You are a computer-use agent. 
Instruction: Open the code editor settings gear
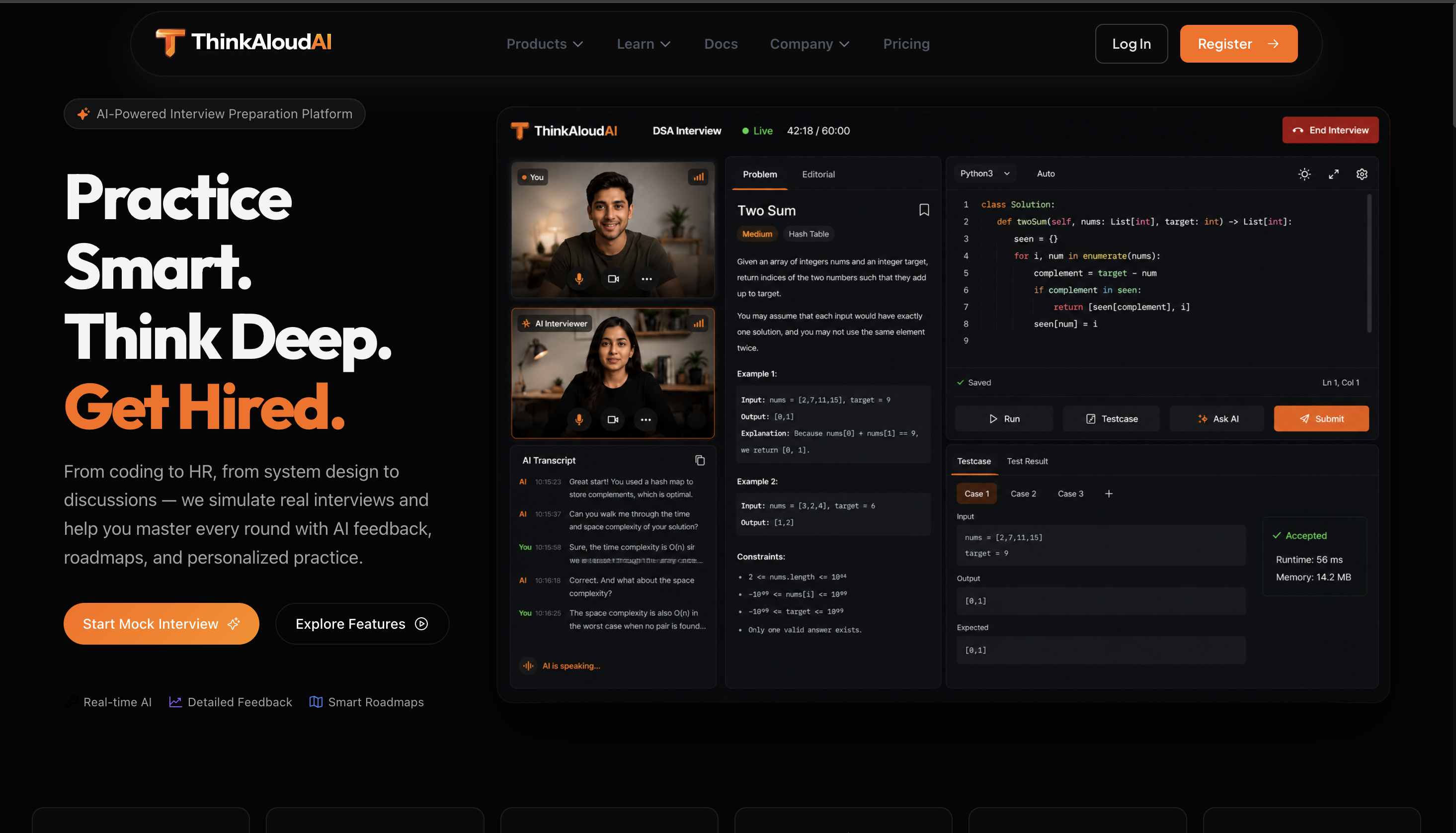point(1362,174)
